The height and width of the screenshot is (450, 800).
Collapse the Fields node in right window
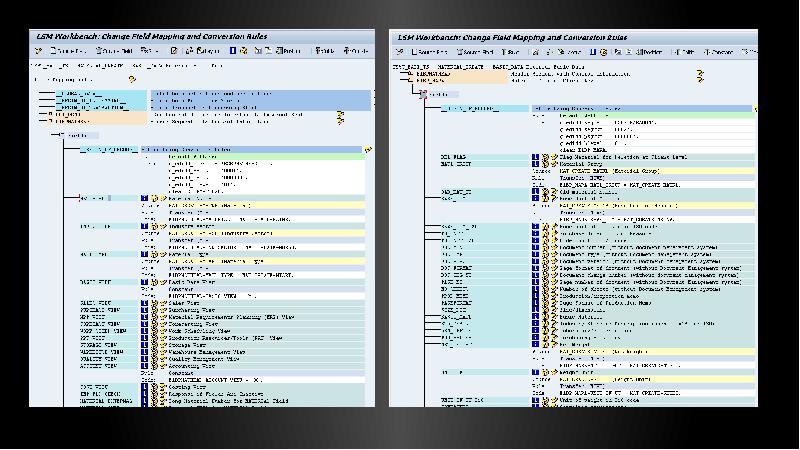424,94
